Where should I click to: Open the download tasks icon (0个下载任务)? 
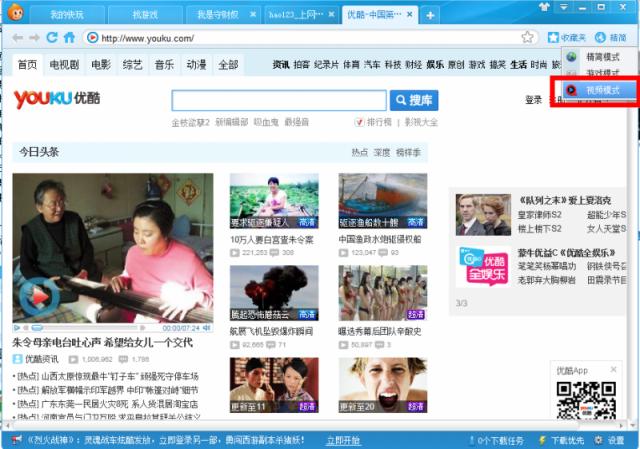tap(471, 440)
